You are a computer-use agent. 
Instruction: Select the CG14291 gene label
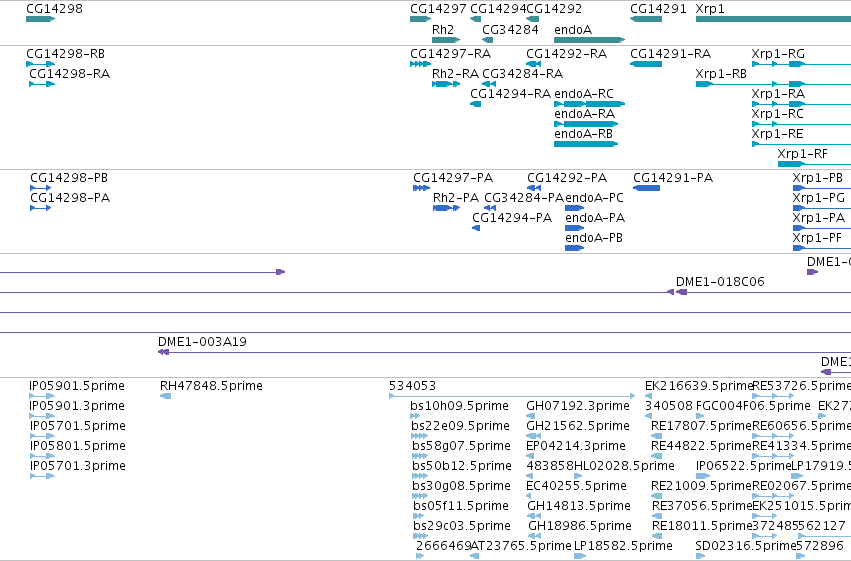[x=658, y=9]
